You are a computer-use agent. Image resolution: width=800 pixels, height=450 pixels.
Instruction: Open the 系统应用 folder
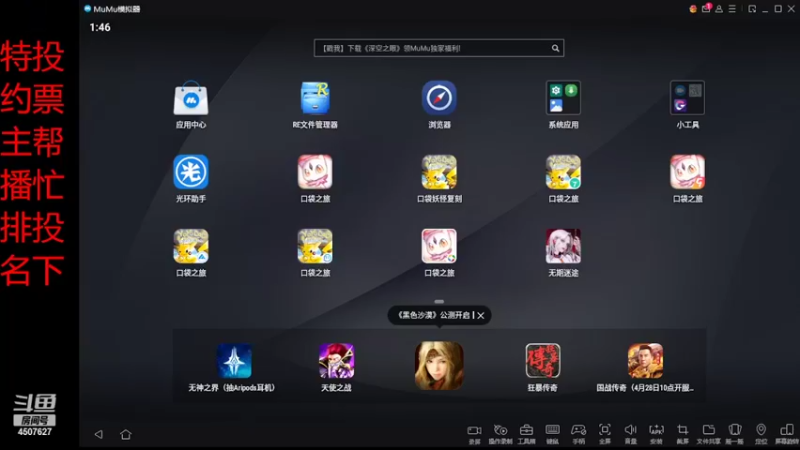click(x=563, y=98)
